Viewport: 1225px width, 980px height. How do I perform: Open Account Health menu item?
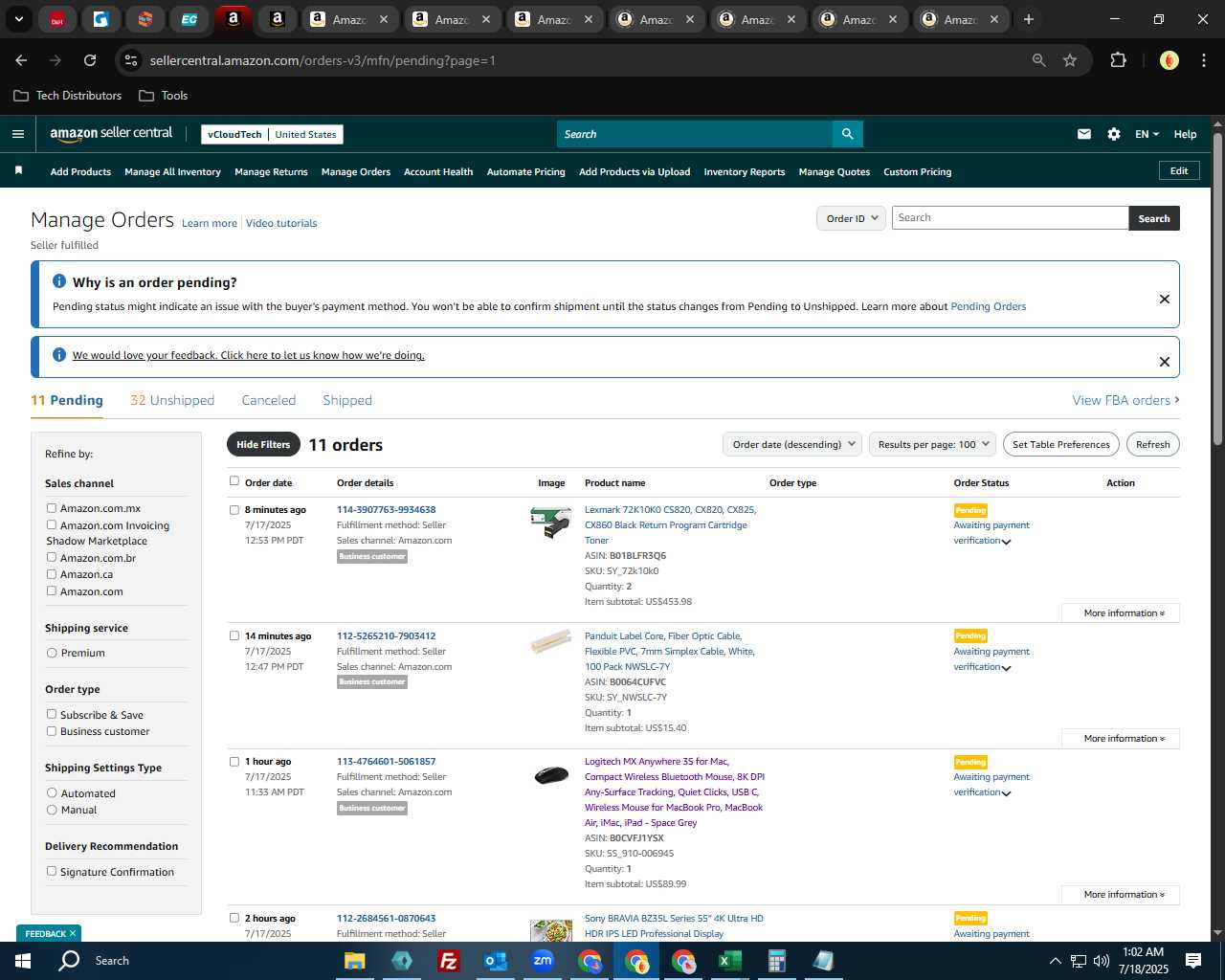(x=438, y=172)
